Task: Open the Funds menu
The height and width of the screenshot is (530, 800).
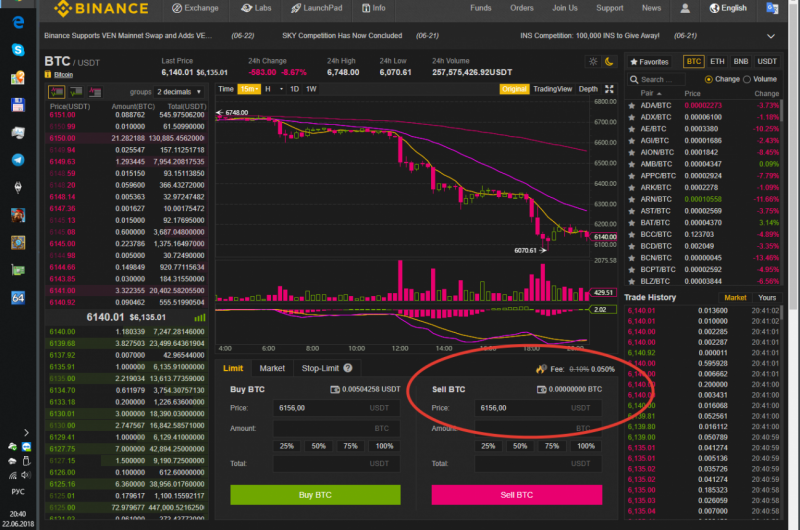Action: click(481, 8)
